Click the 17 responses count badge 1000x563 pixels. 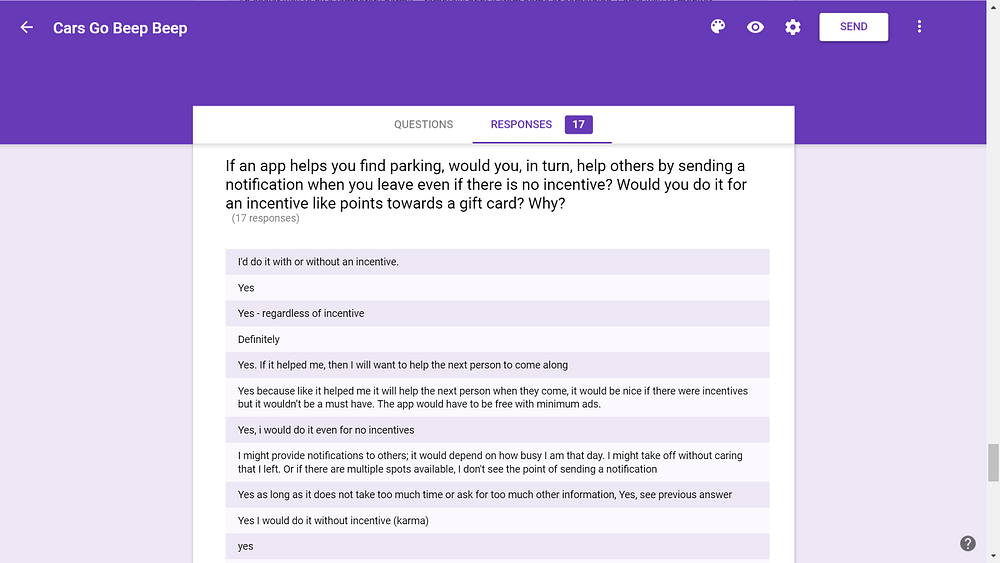tap(578, 124)
